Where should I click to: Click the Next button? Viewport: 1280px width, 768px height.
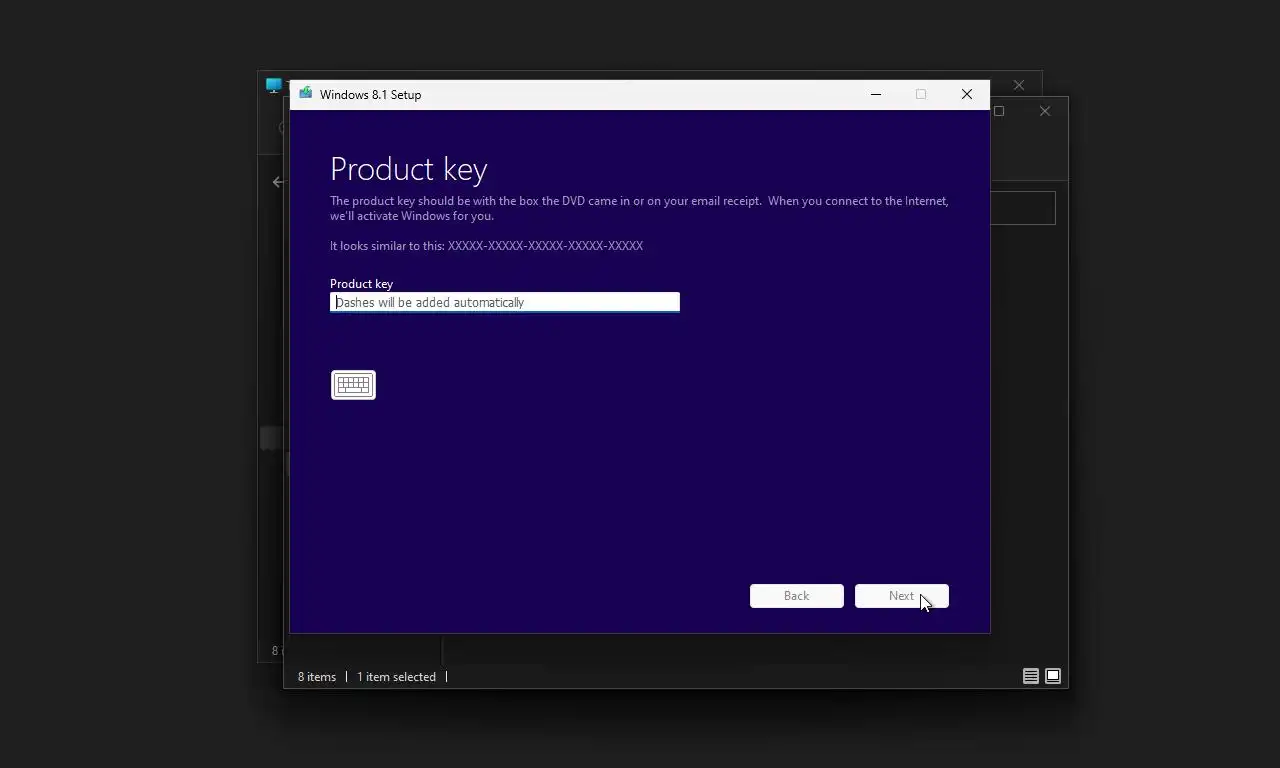tap(902, 596)
